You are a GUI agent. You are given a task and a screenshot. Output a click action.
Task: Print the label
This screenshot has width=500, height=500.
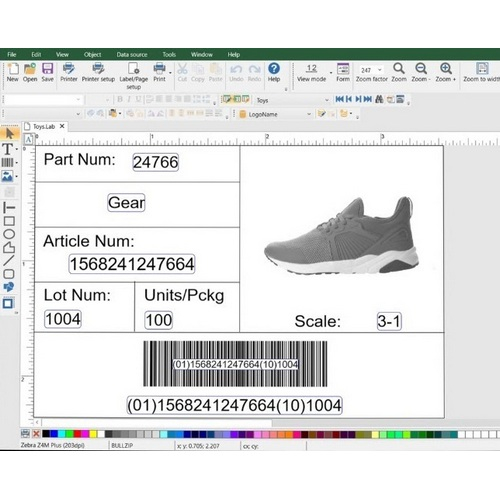(x=159, y=72)
